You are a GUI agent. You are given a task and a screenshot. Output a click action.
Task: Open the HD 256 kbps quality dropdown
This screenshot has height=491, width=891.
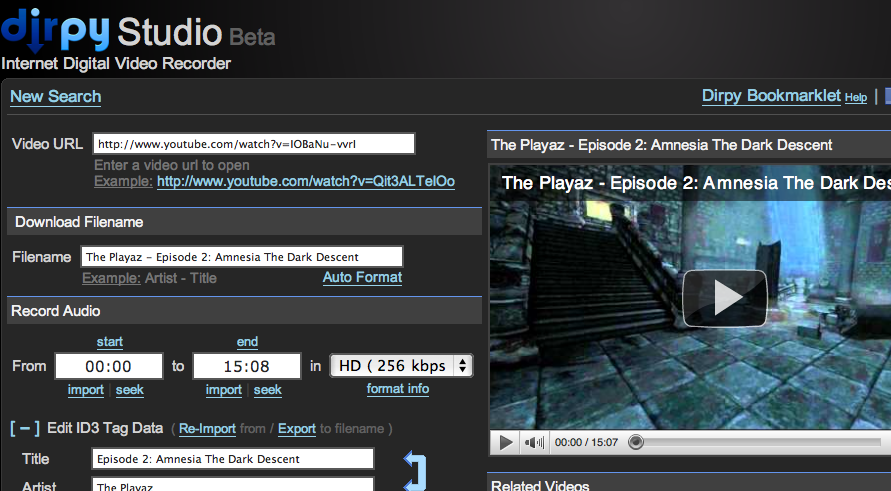401,365
